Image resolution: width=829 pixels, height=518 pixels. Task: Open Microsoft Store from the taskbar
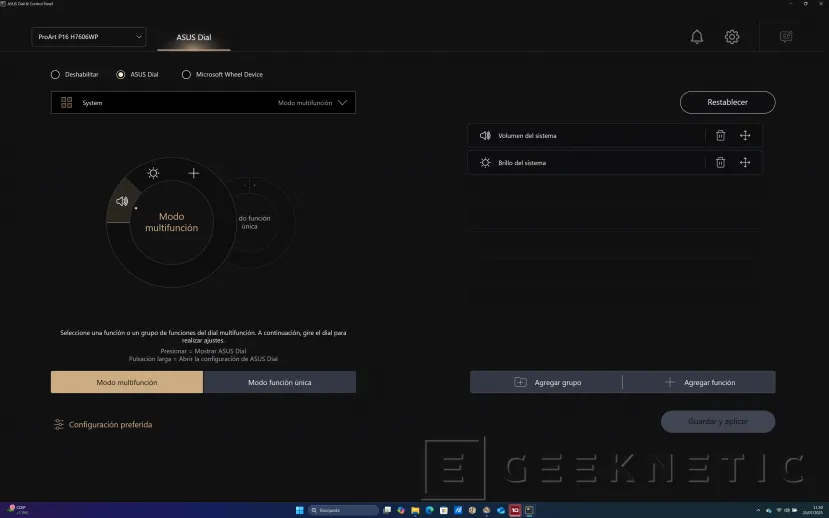click(444, 510)
